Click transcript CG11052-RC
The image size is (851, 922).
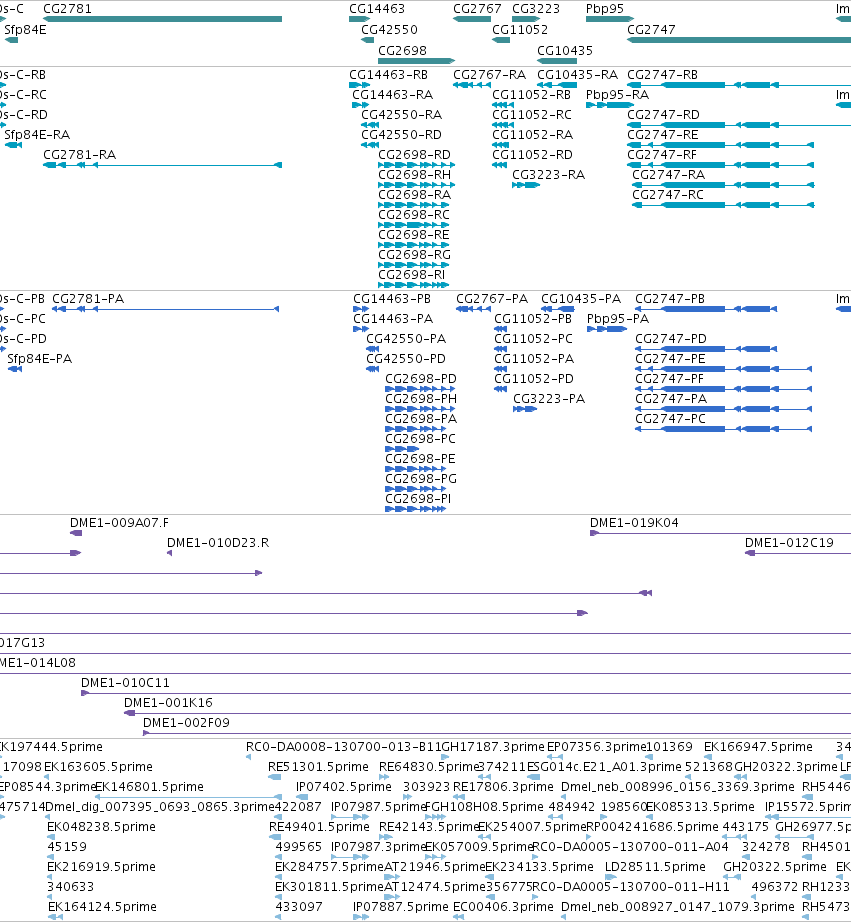tap(532, 115)
